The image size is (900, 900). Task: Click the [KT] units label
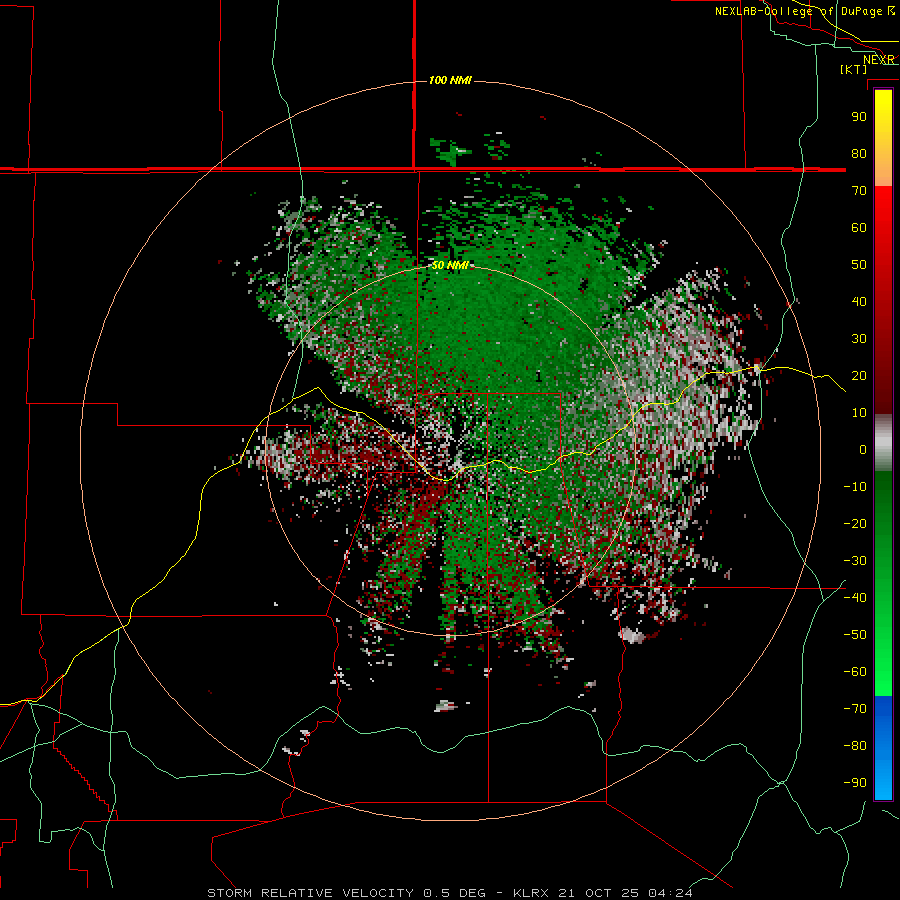point(853,69)
